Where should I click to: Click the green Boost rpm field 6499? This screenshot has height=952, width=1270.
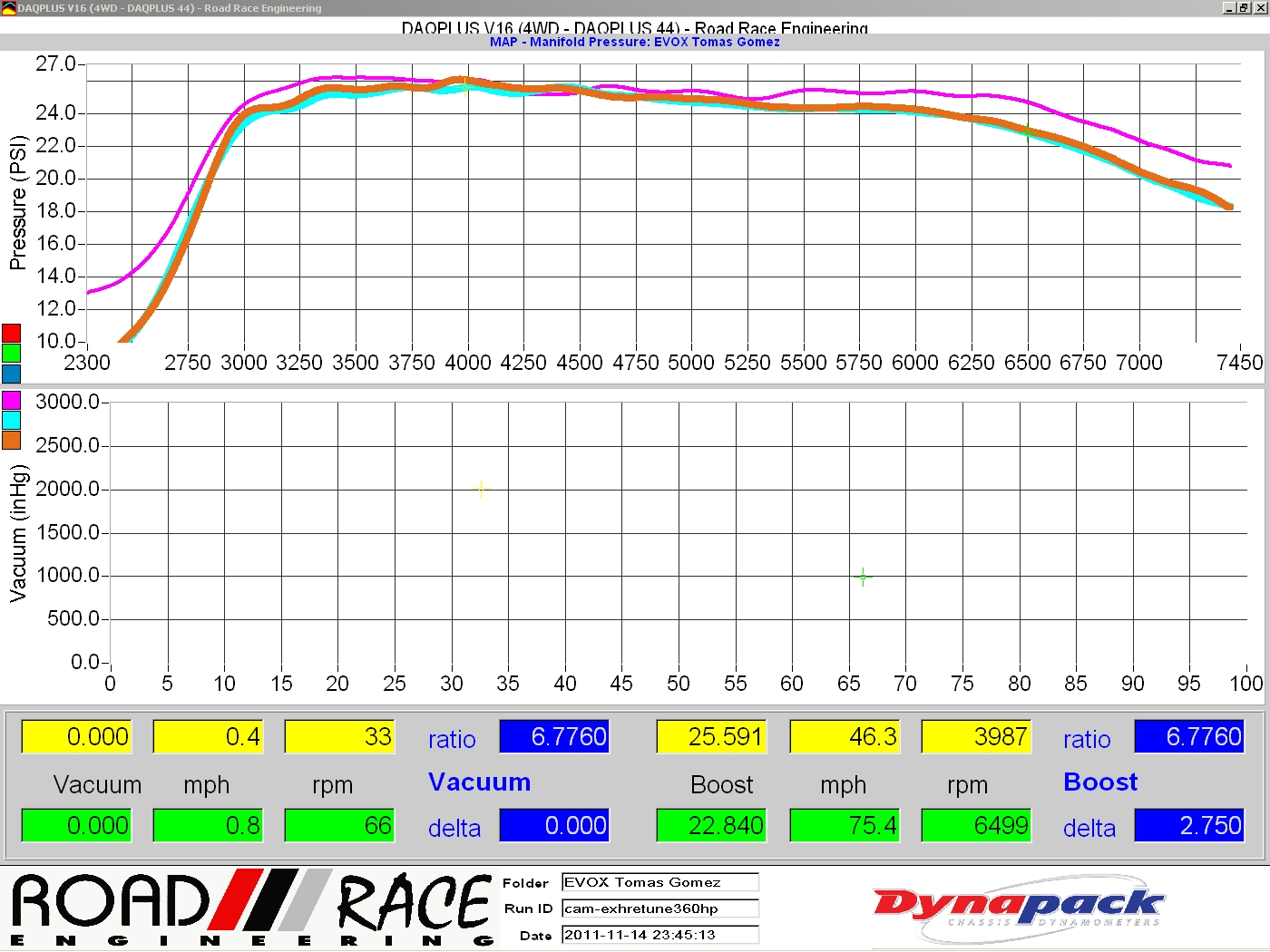[976, 825]
